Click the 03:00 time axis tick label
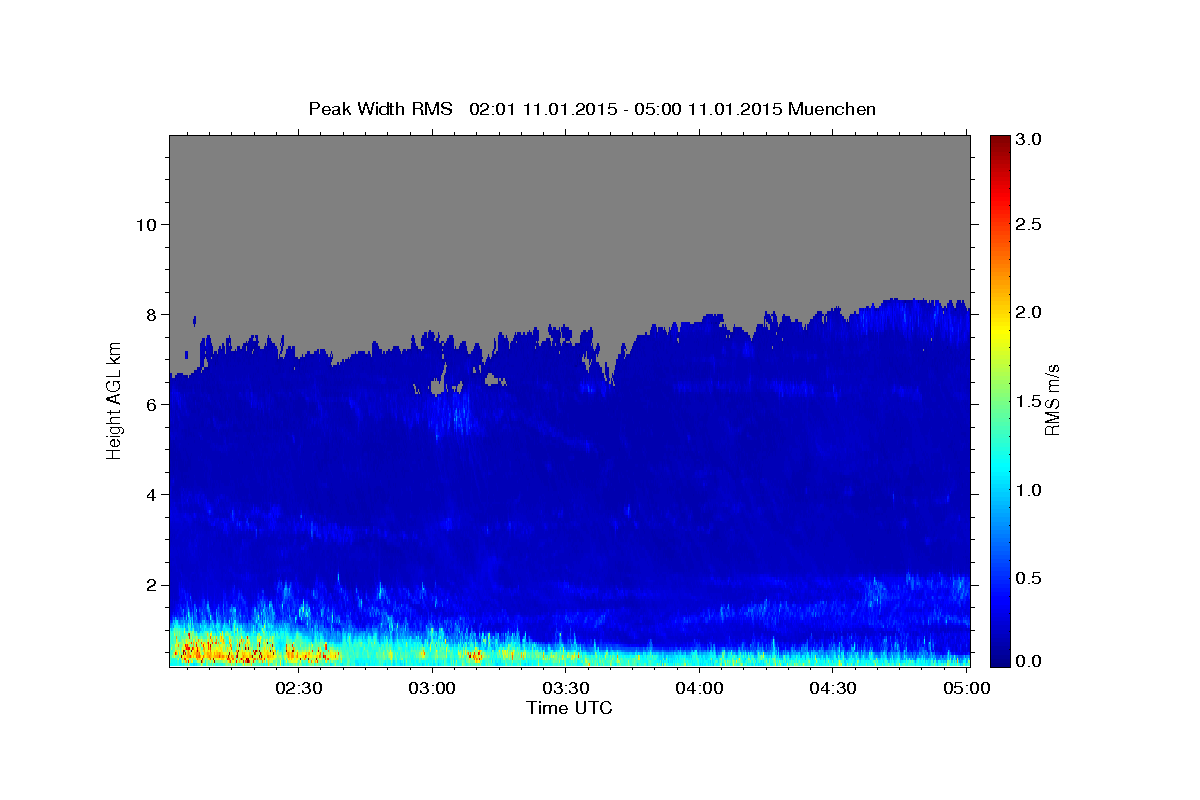 [432, 688]
